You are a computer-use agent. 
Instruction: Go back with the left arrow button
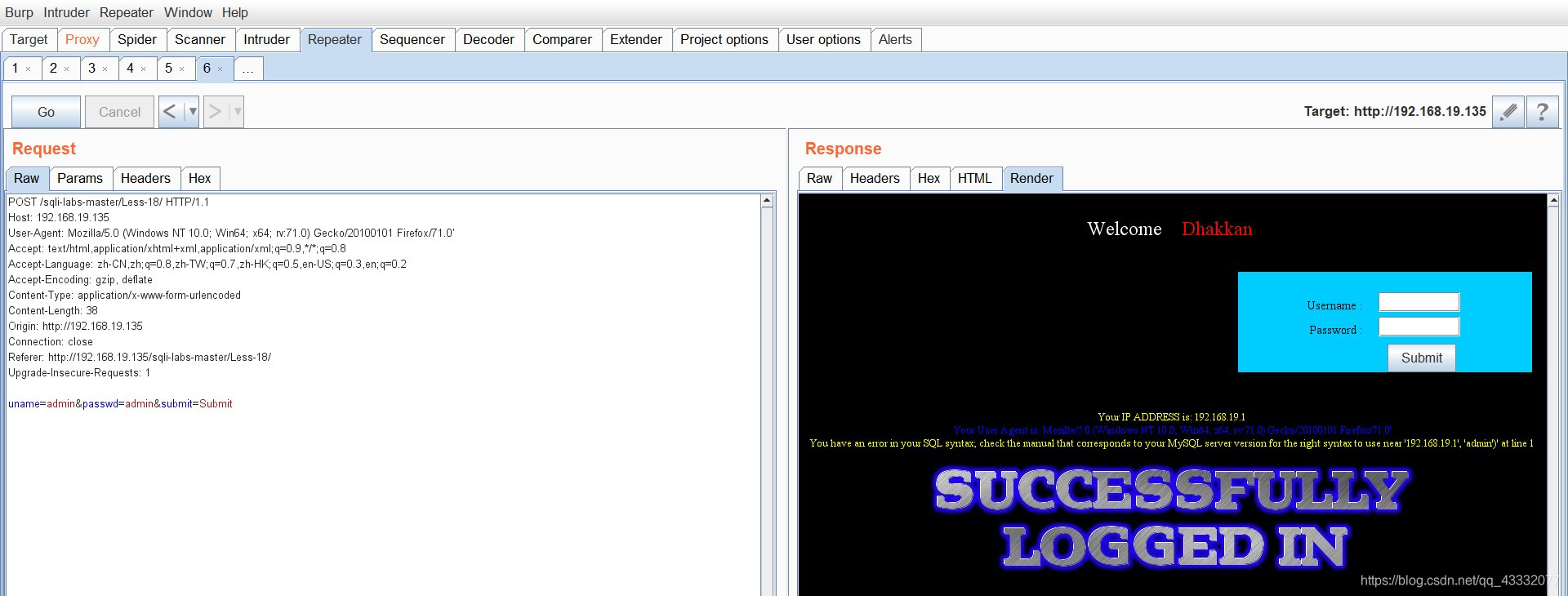[x=170, y=112]
